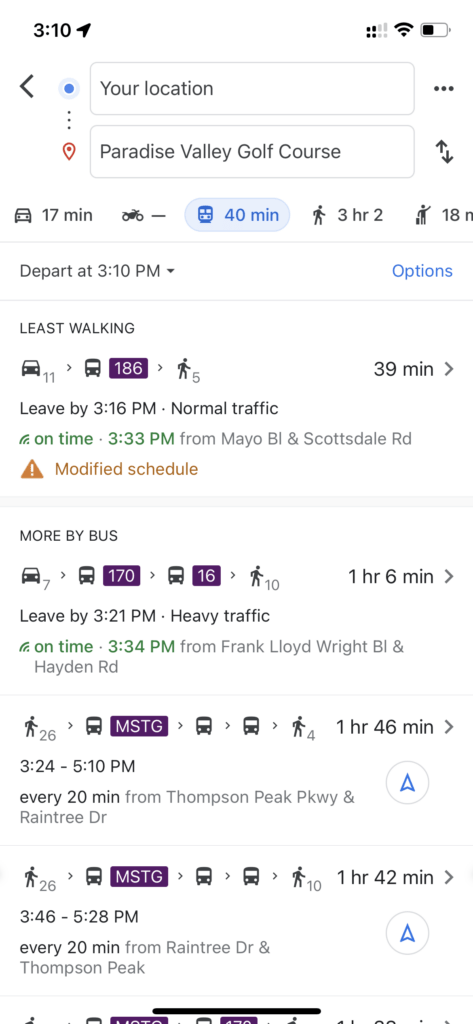Select the walking 3 hr tab
The image size is (473, 1024).
(x=348, y=215)
